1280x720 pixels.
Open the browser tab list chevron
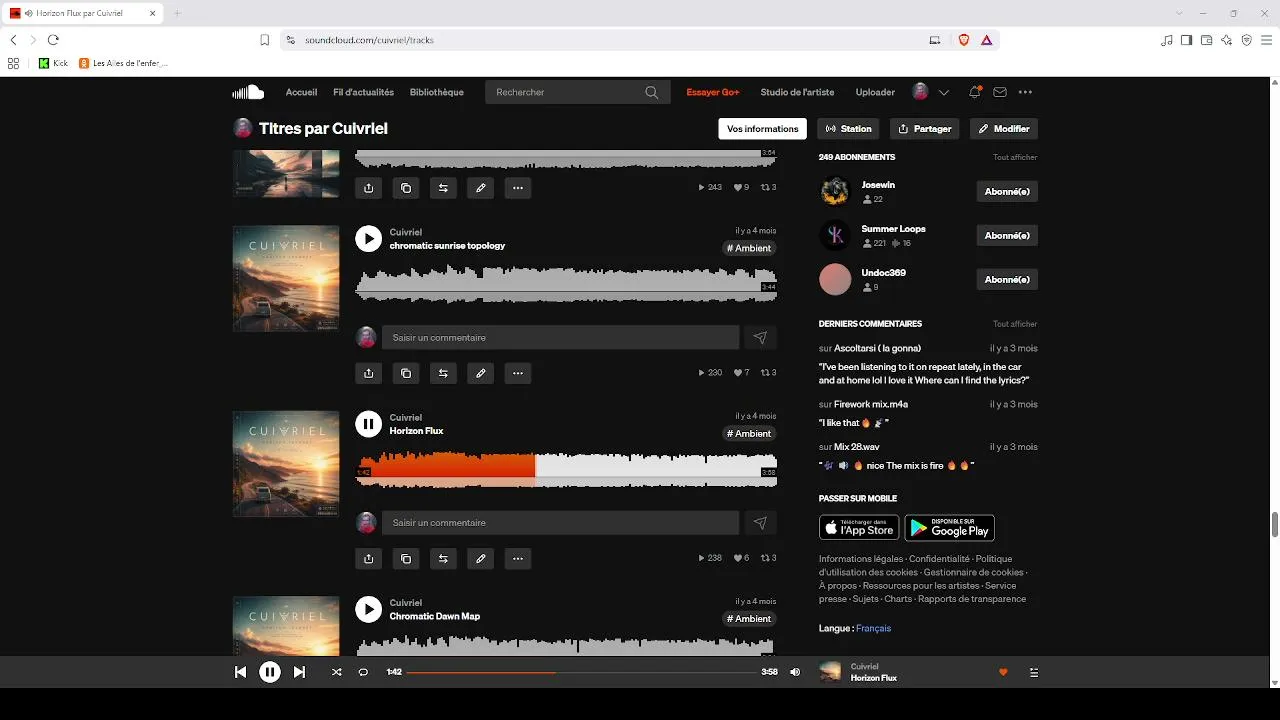pyautogui.click(x=1180, y=13)
